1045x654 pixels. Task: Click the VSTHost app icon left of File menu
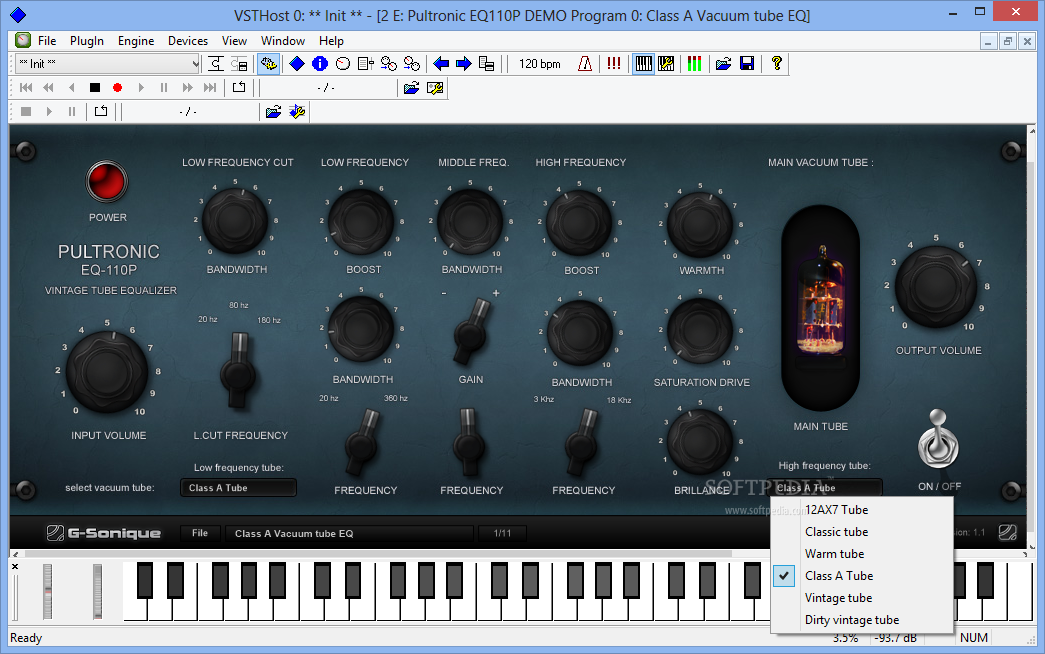[x=23, y=41]
